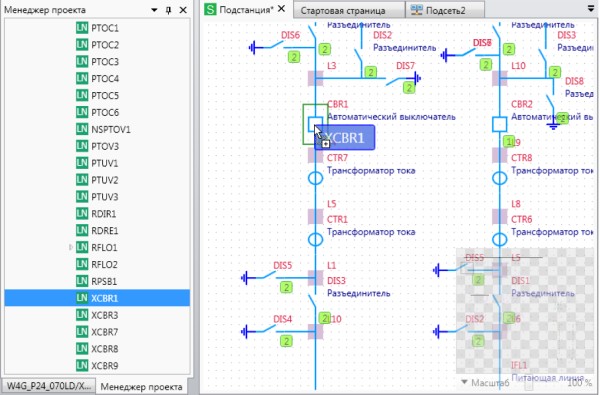Click the minimap overview thumbnail
Screen dimensions: 600x395
coord(525,310)
